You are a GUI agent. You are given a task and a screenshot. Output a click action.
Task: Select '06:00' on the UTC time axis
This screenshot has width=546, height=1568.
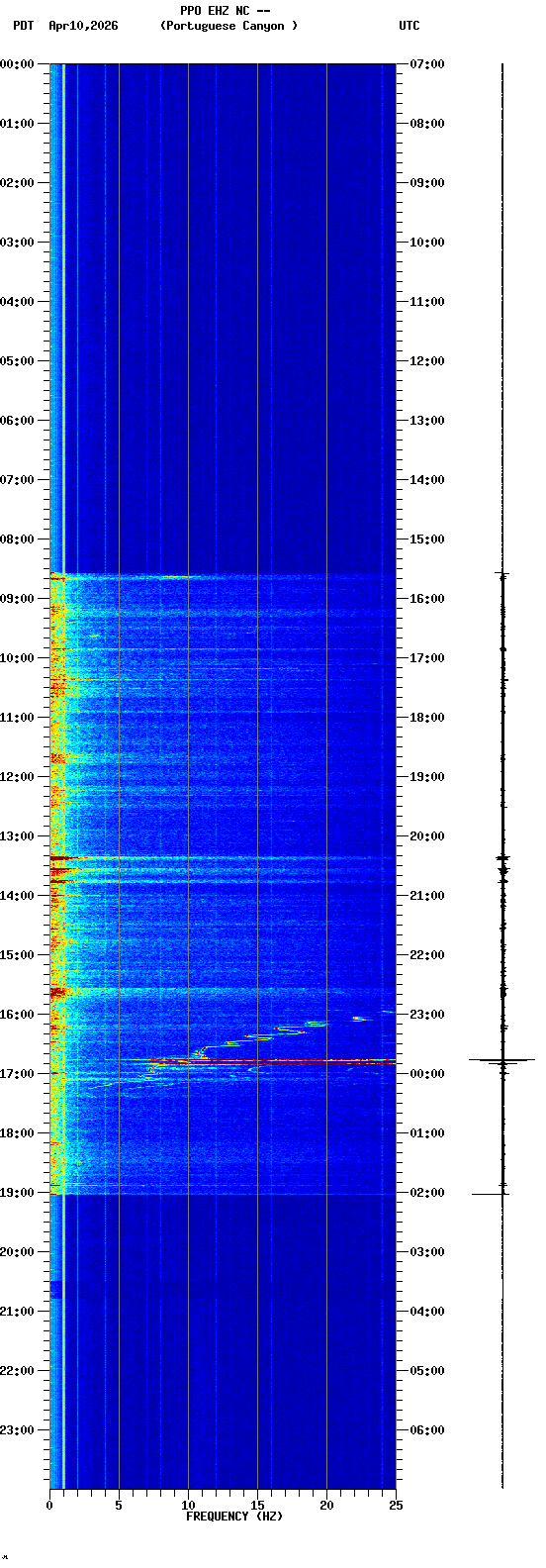[x=427, y=1430]
